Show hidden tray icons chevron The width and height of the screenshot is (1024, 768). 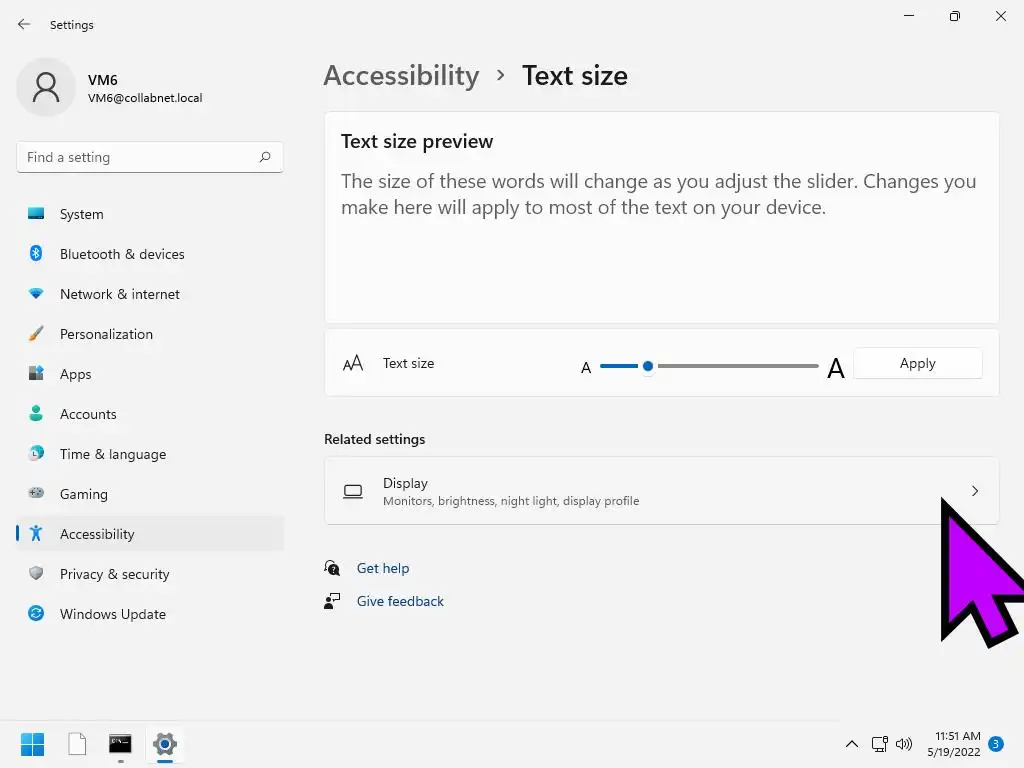pos(852,744)
